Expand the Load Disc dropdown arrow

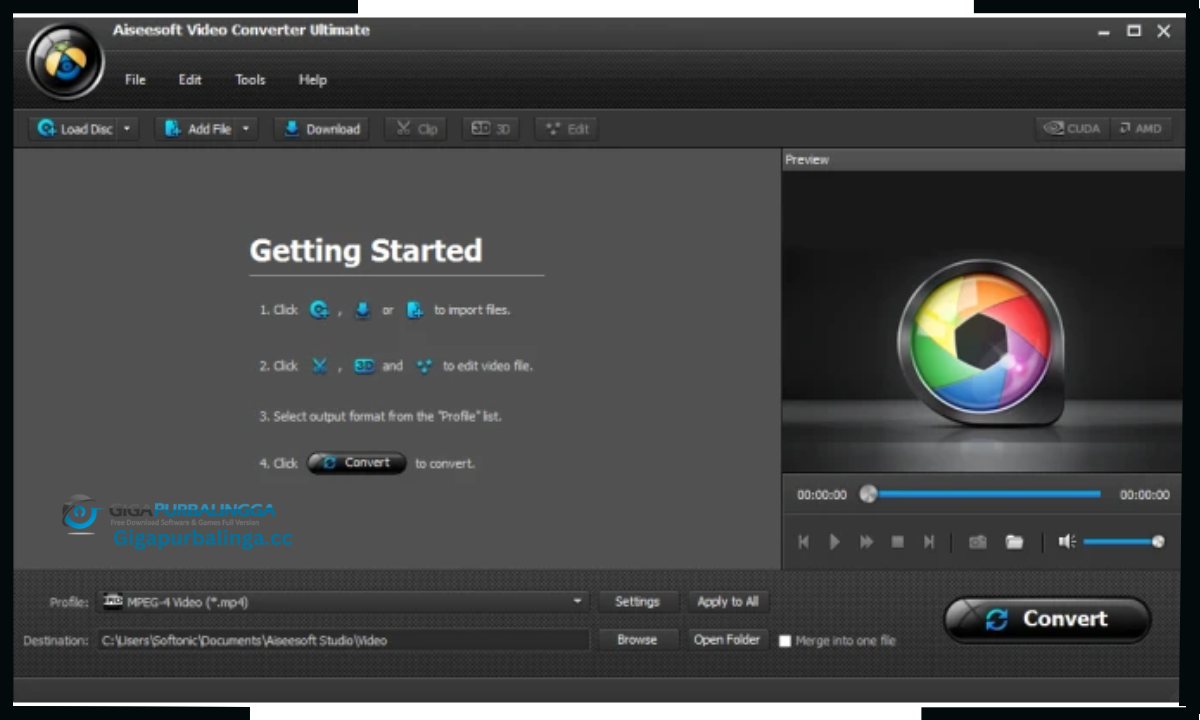127,129
